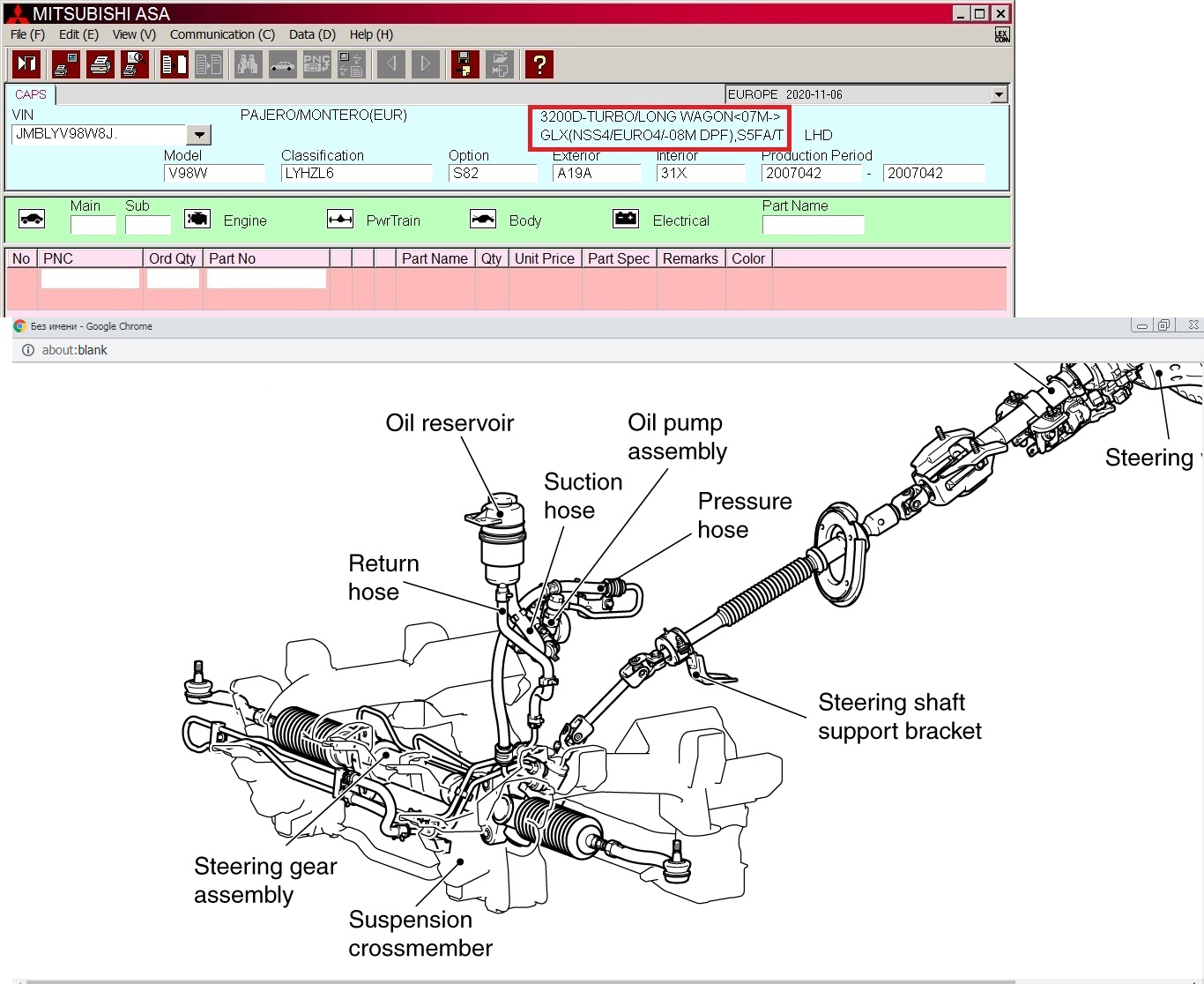Click the printer icon in the toolbar

pyautogui.click(x=100, y=64)
